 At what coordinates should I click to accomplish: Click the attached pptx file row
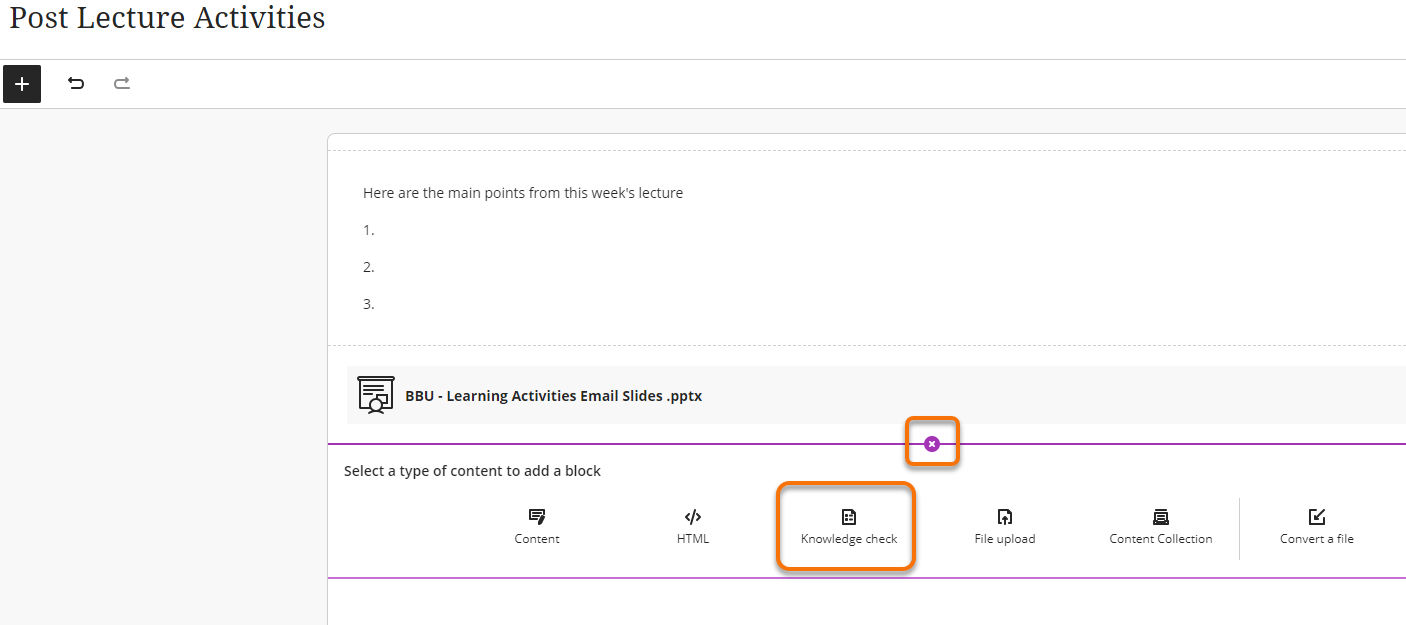pyautogui.click(x=700, y=395)
